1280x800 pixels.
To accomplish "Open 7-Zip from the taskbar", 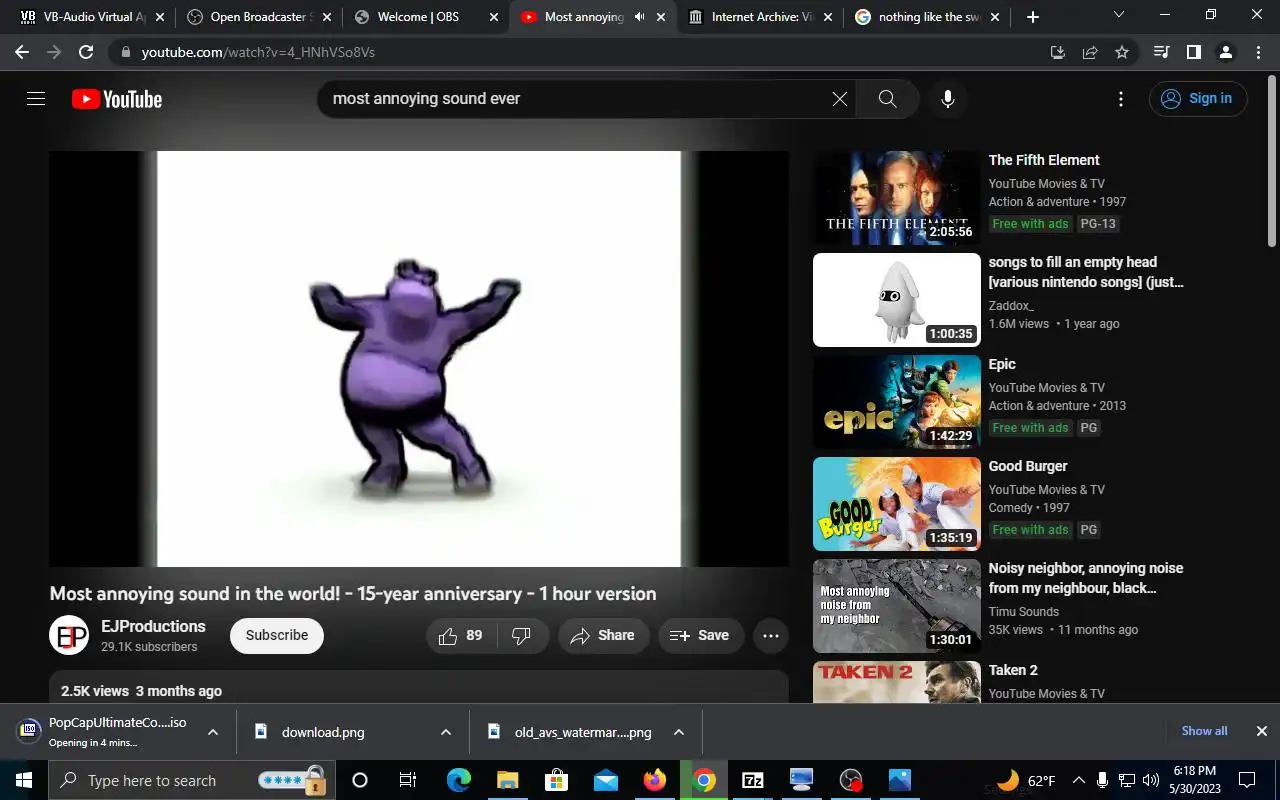I will coord(753,780).
